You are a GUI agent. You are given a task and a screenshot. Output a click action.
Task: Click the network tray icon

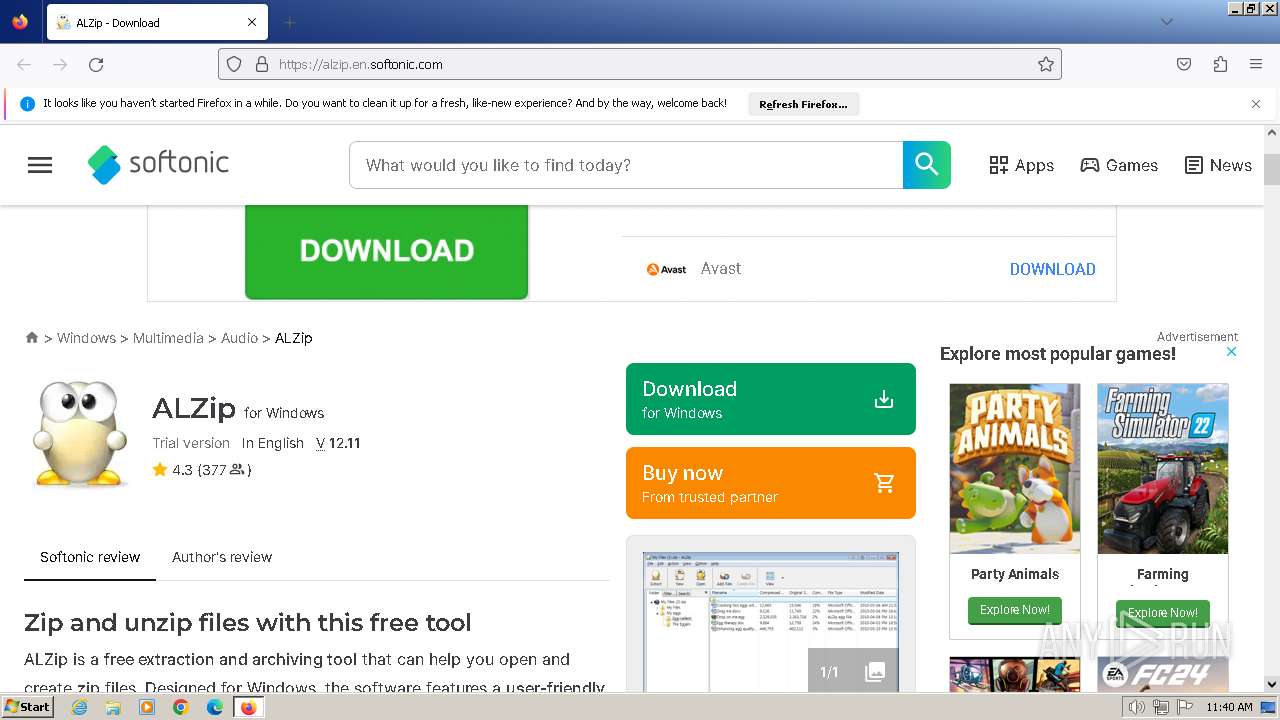[x=1161, y=707]
